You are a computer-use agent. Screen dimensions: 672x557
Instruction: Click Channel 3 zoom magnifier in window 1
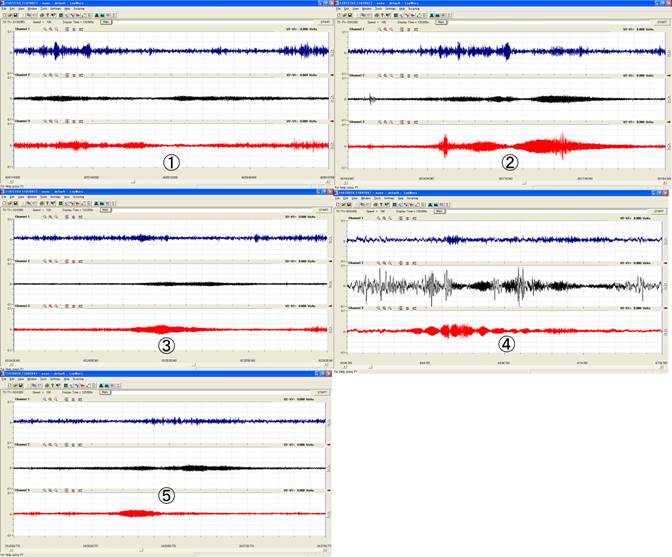[x=45, y=121]
